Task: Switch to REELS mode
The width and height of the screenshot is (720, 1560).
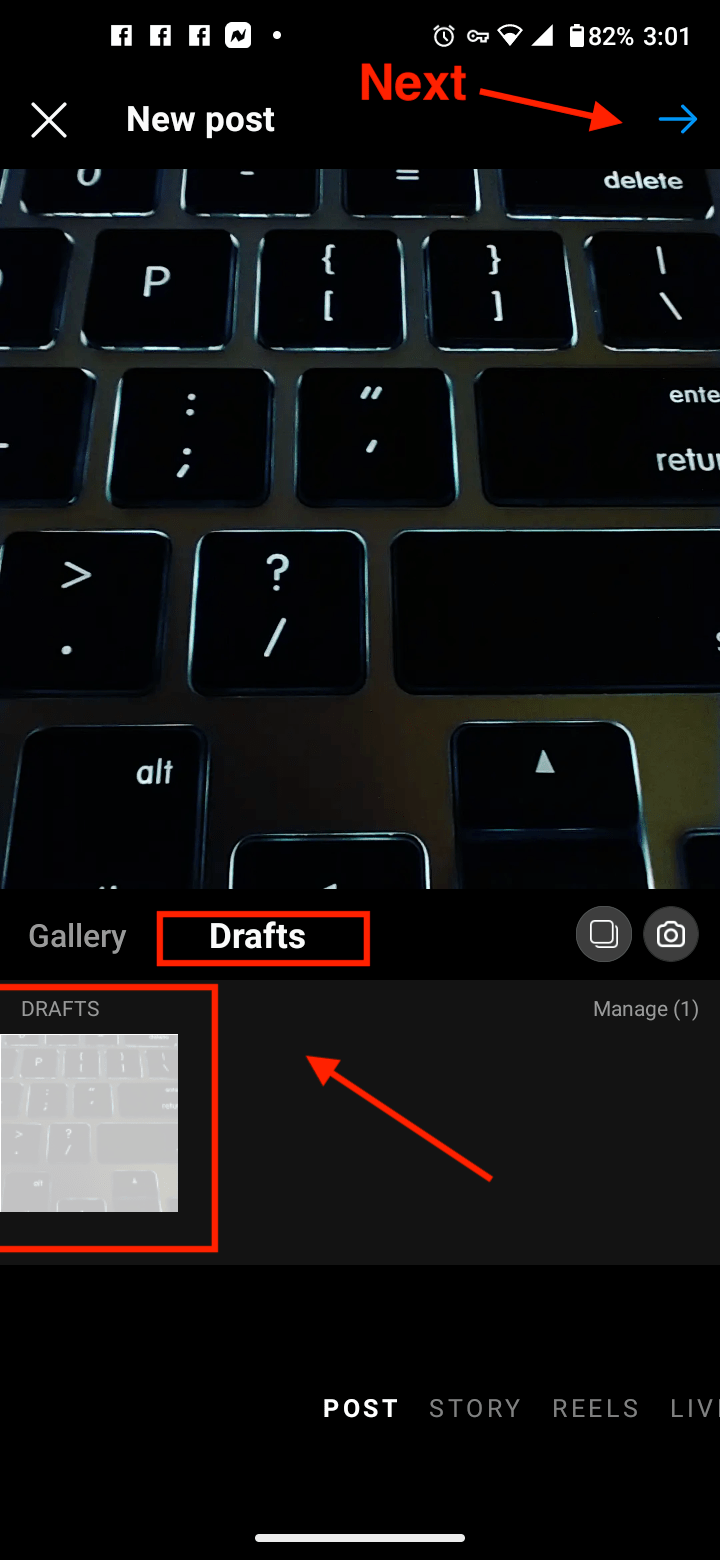Action: (x=595, y=1408)
